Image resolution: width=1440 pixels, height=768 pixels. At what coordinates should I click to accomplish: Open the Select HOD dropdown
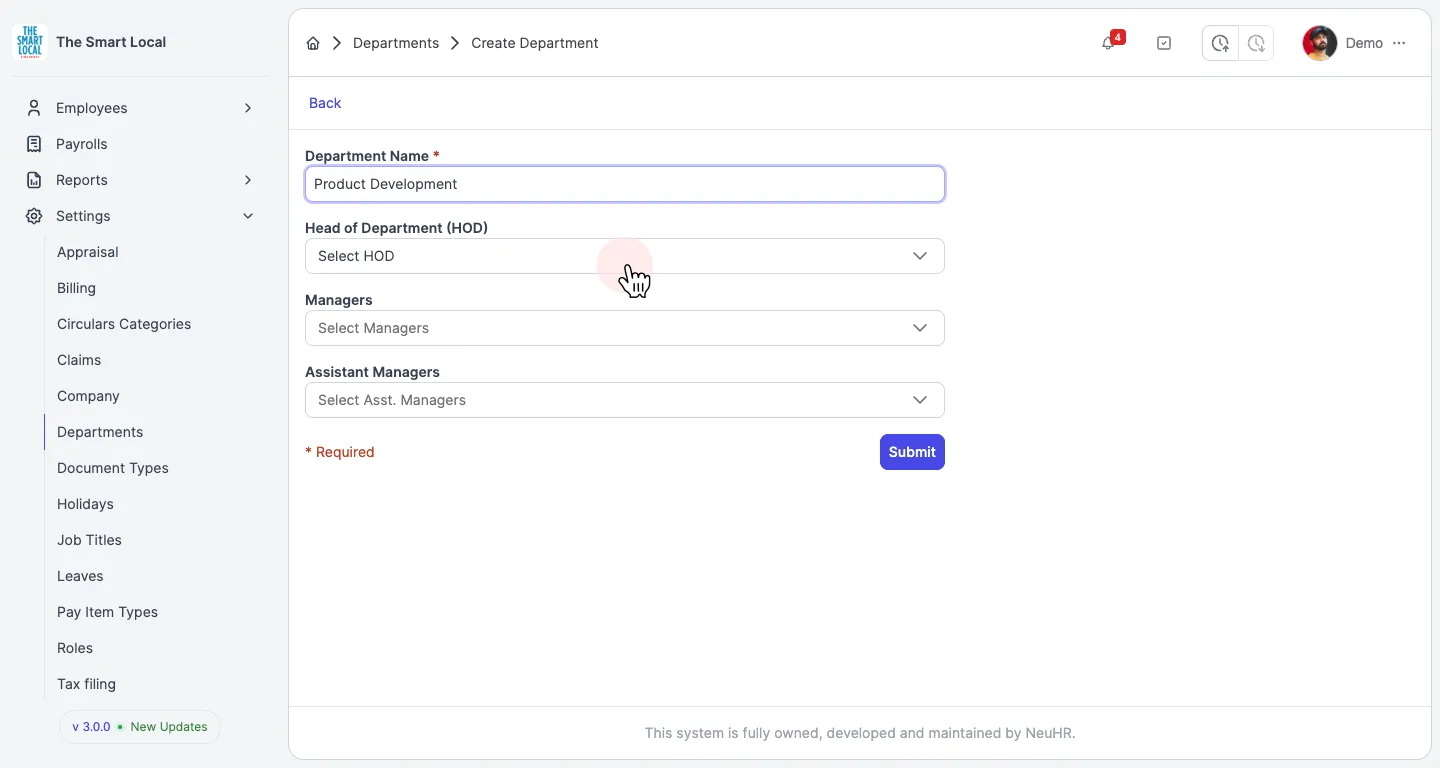625,256
